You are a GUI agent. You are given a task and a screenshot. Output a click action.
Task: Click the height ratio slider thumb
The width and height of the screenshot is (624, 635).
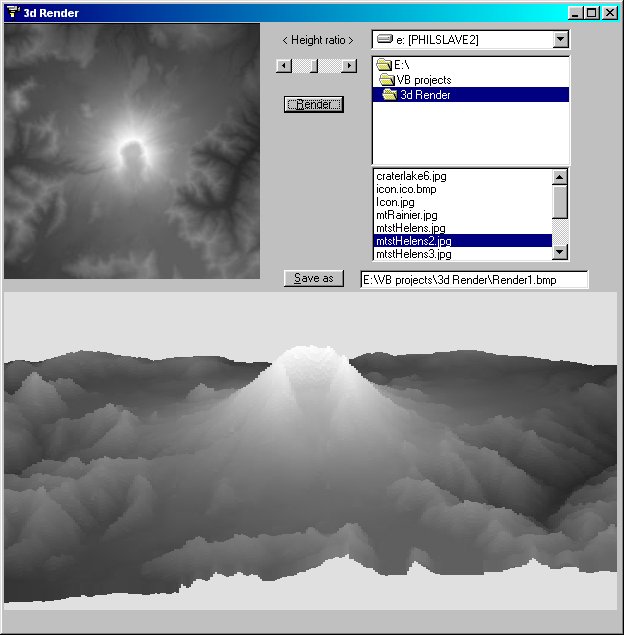(313, 66)
